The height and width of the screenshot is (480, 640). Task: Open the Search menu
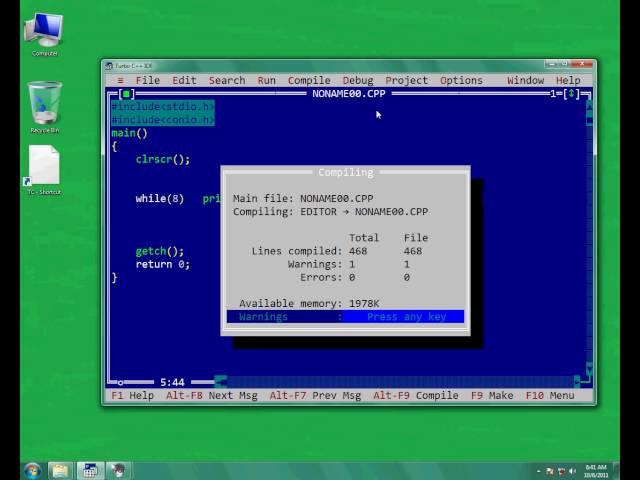tap(227, 80)
